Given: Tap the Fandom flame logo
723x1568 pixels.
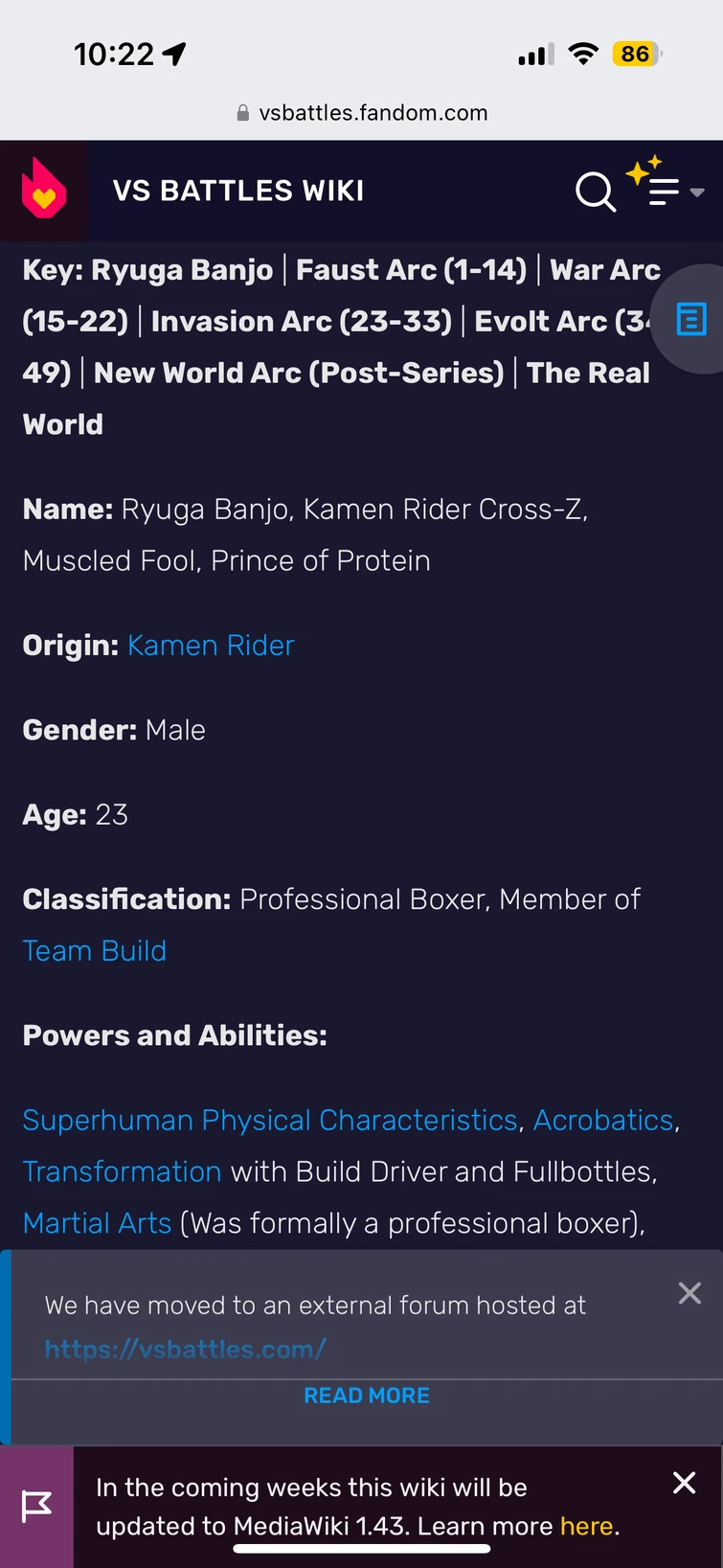Looking at the screenshot, I should [x=42, y=190].
